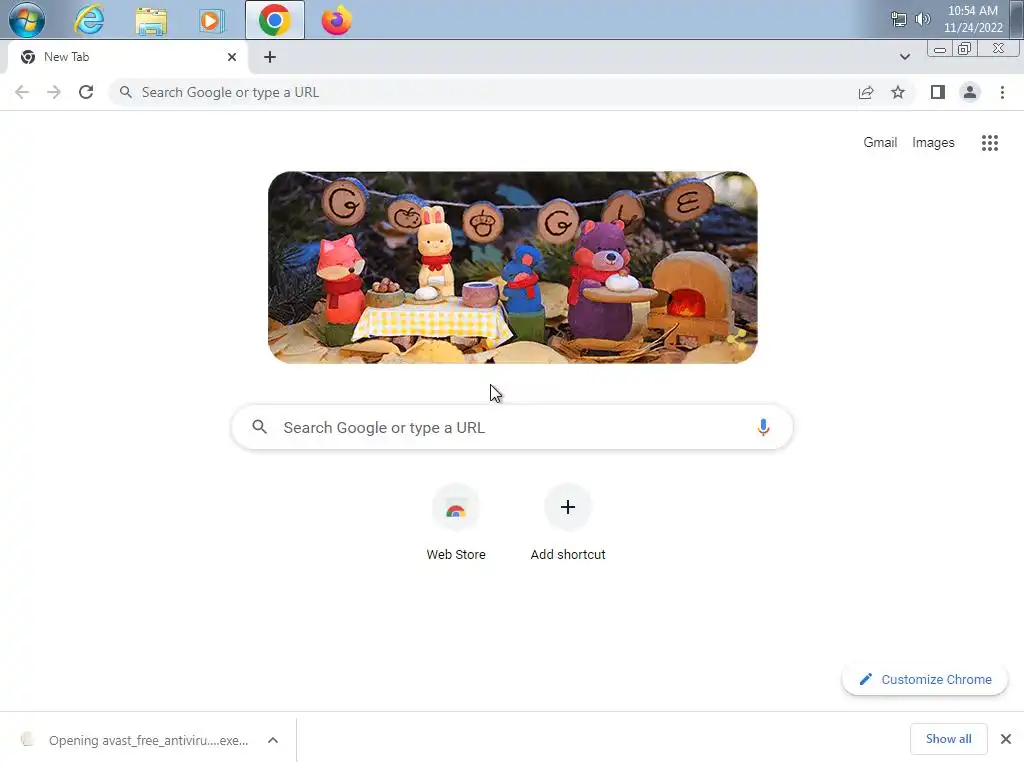Click the network tray icon

[x=899, y=20]
